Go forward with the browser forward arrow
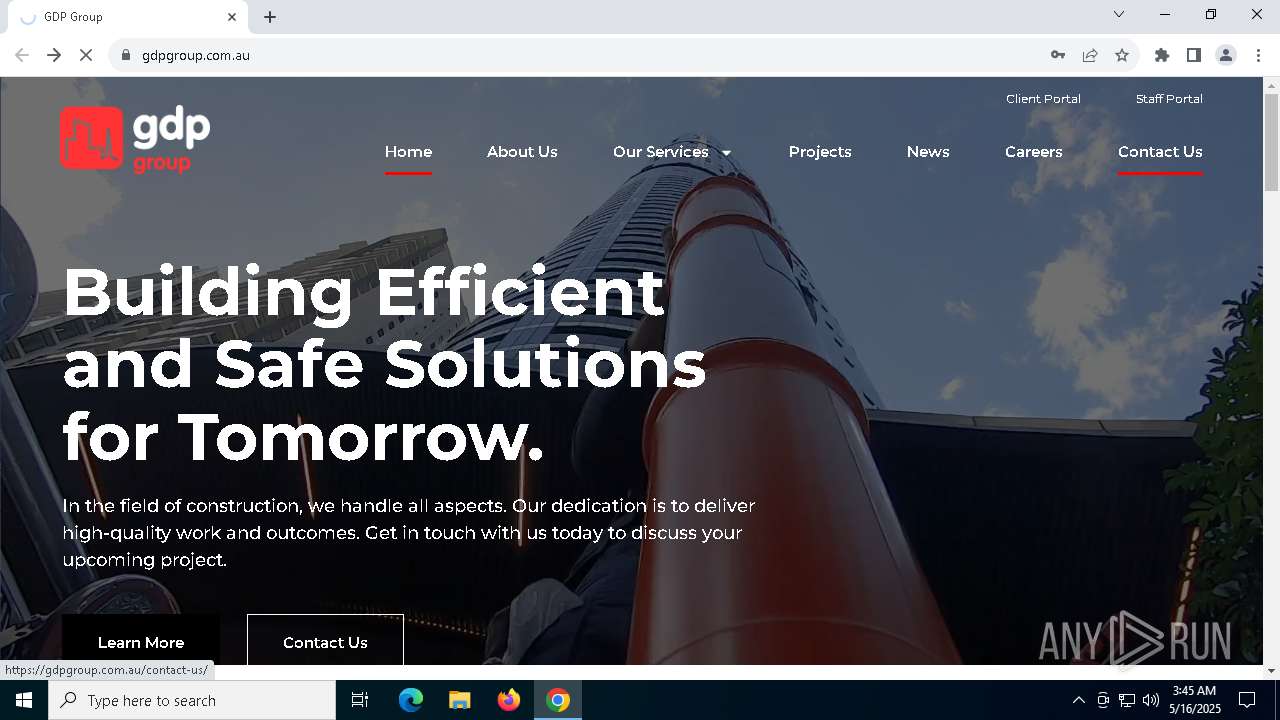 click(x=54, y=55)
